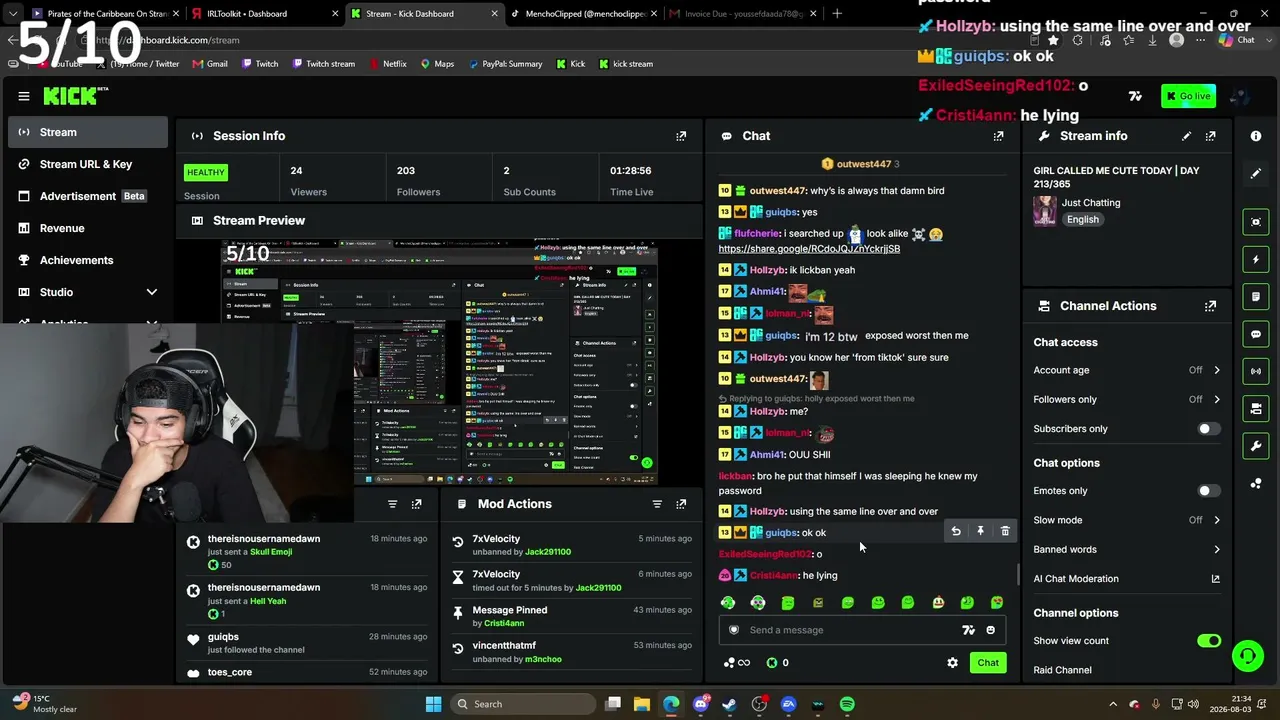Send message with the Chat button
Image resolution: width=1280 pixels, height=720 pixels.
tap(988, 663)
